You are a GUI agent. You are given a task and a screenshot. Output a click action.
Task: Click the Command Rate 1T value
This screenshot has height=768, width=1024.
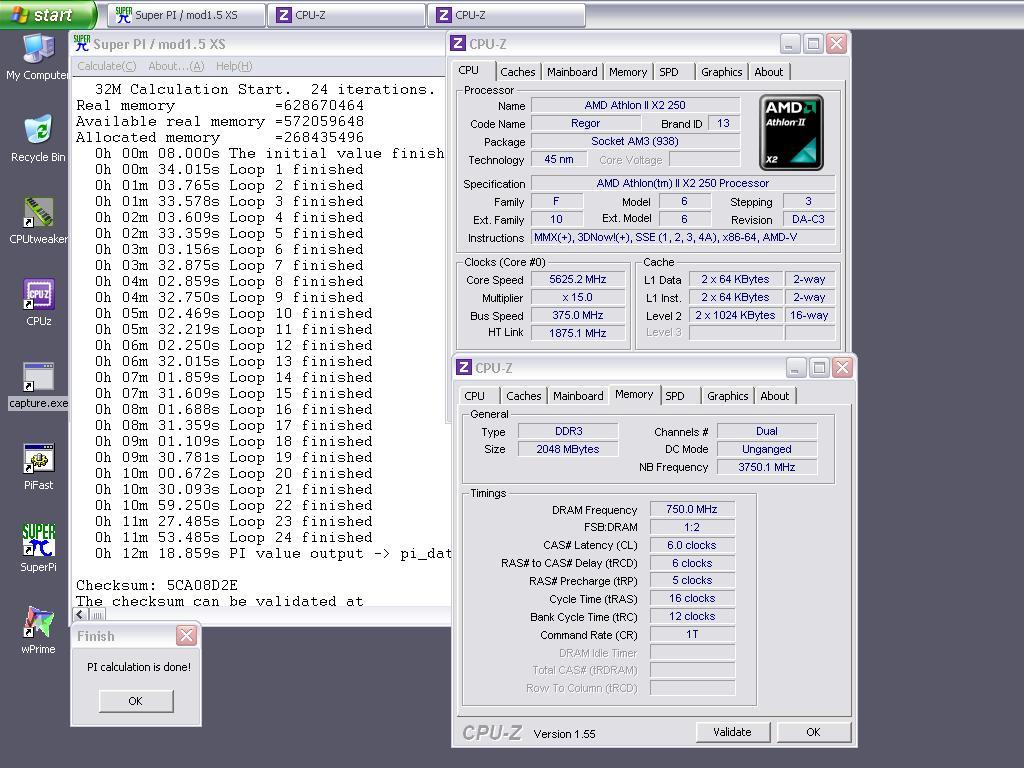[692, 634]
